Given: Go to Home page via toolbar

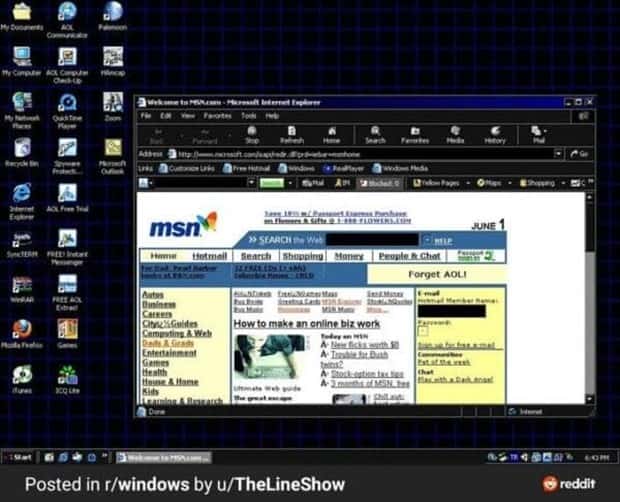Looking at the screenshot, I should coord(331,133).
